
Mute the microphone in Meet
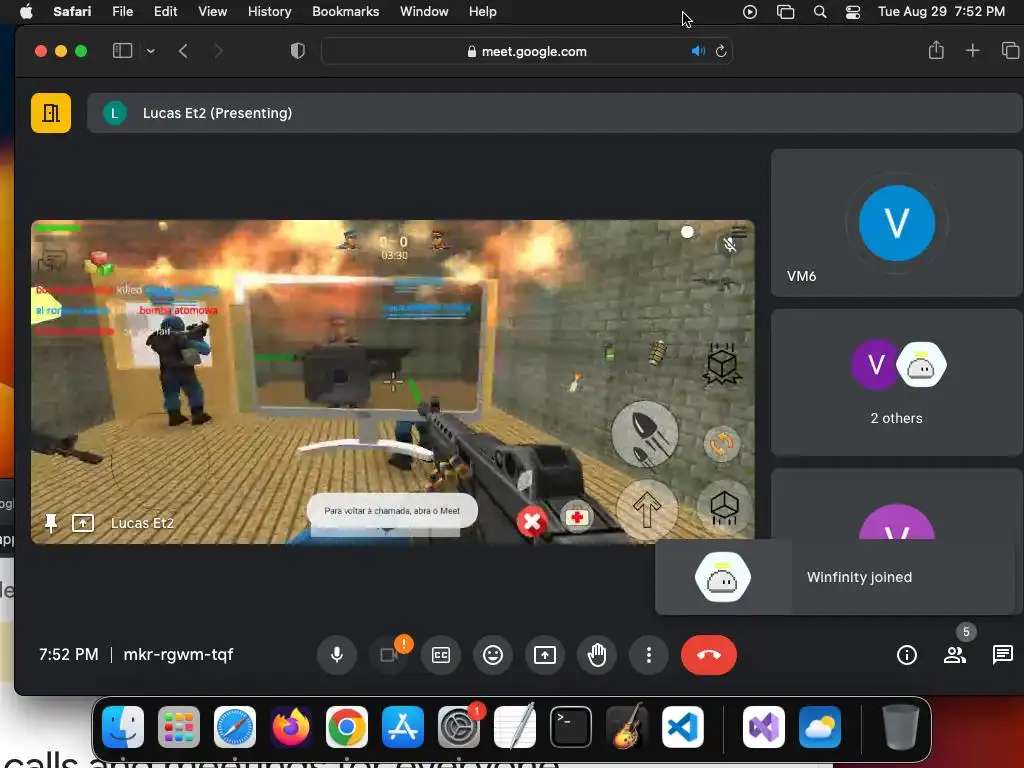coord(337,654)
